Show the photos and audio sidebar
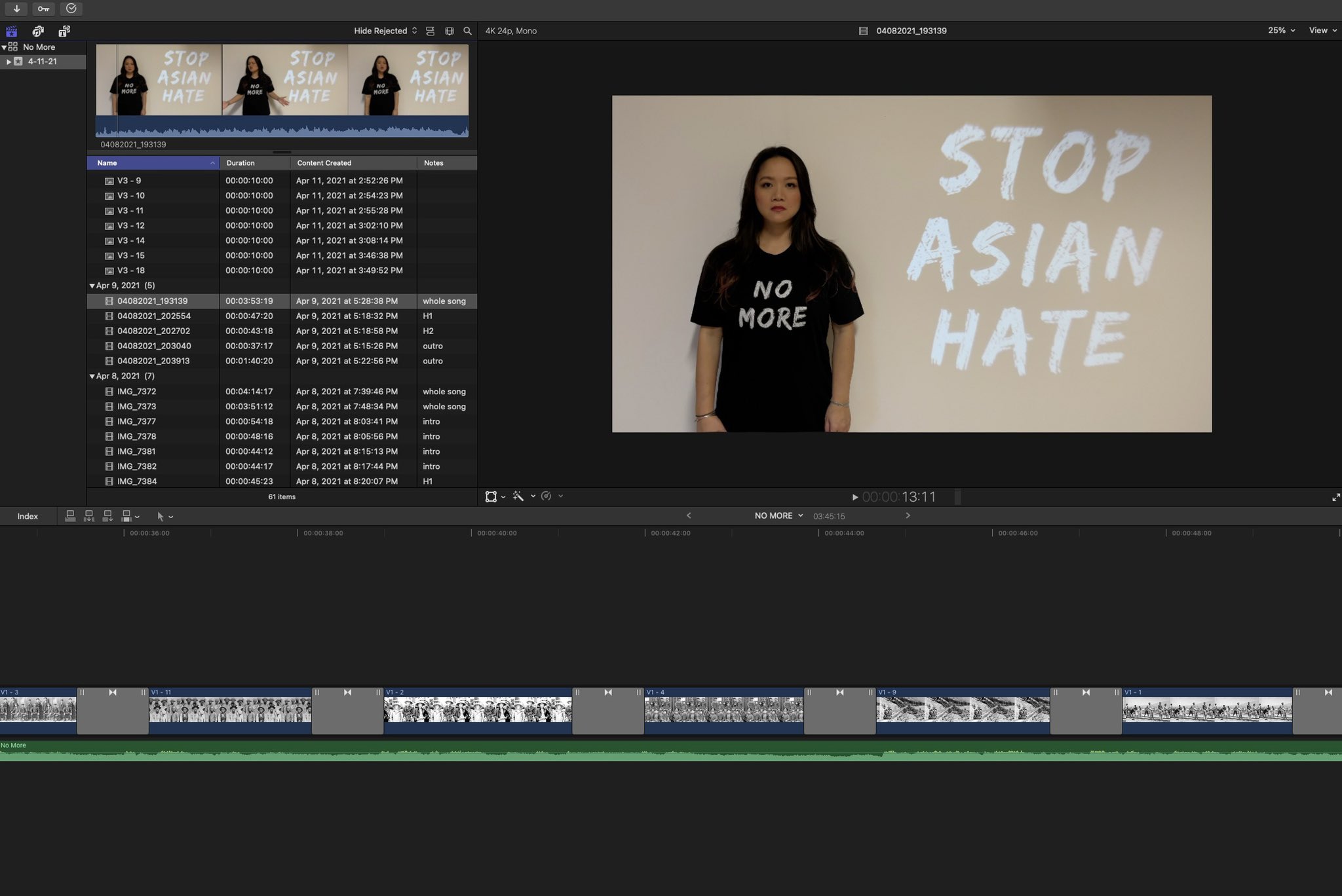The height and width of the screenshot is (896, 1342). [38, 31]
